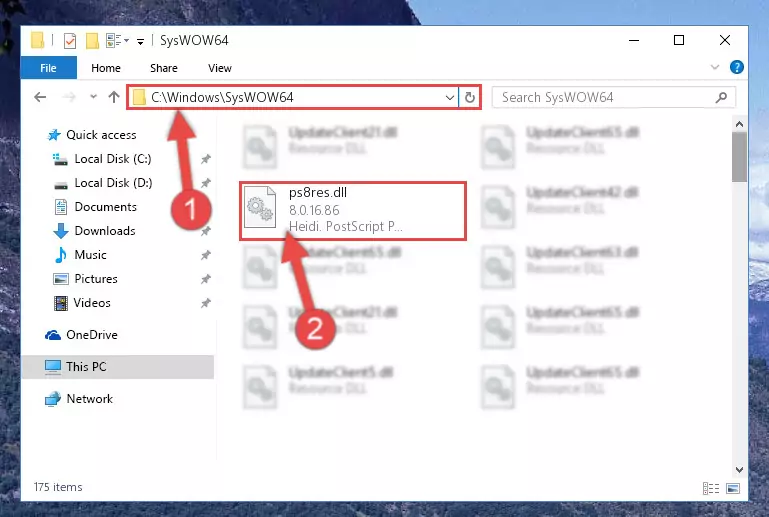Viewport: 769px width, 517px height.
Task: Click the Downloads blue arrow icon
Action: pyautogui.click(x=61, y=231)
